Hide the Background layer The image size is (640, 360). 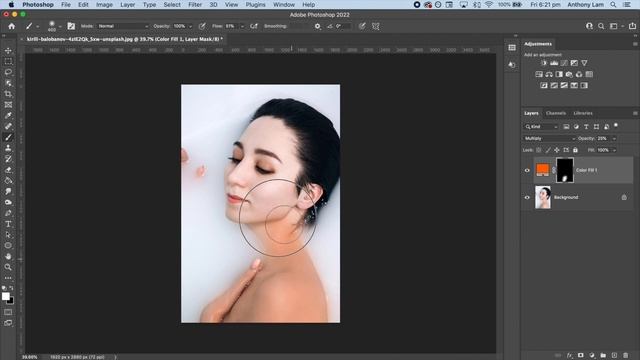tap(527, 198)
